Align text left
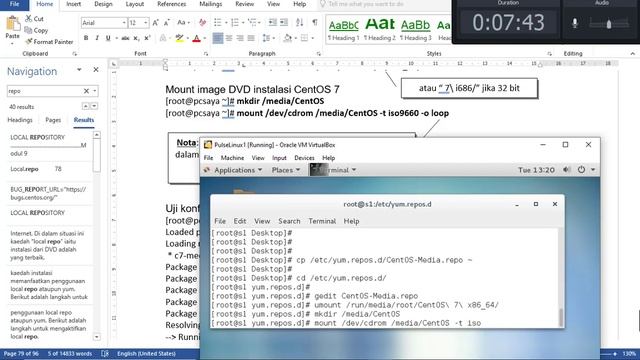The height and width of the screenshot is (360, 640). pyautogui.click(x=218, y=38)
